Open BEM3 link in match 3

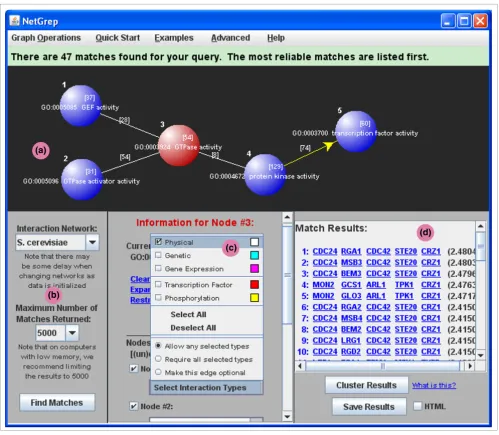click(351, 274)
